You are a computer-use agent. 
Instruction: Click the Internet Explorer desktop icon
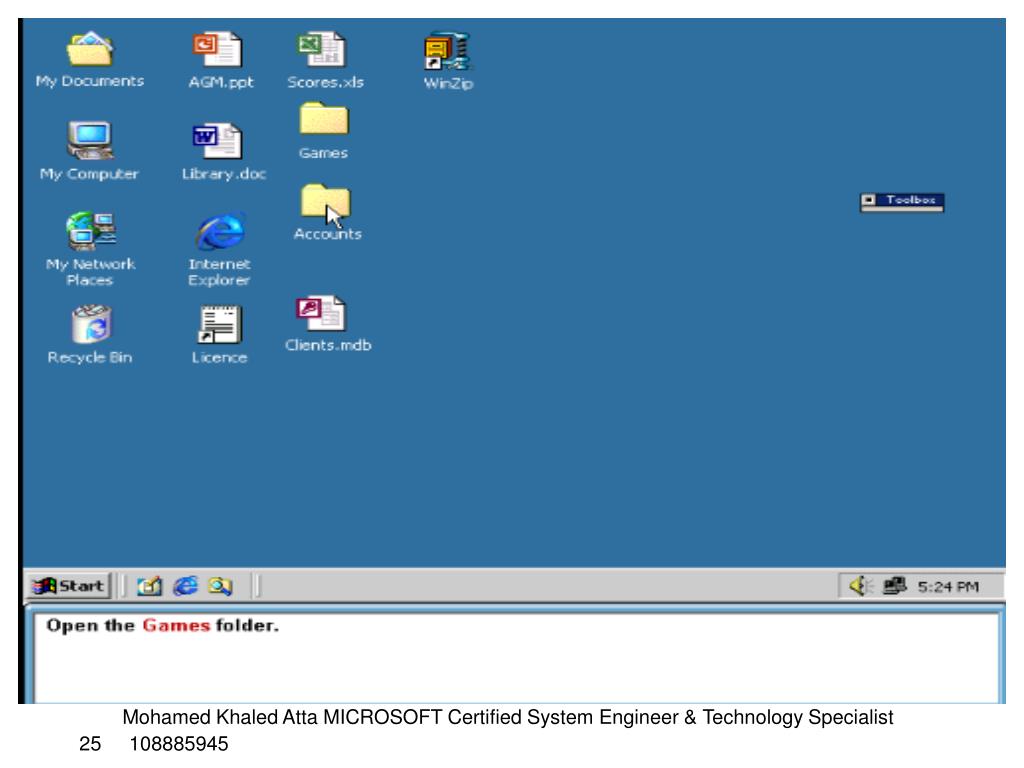(219, 249)
